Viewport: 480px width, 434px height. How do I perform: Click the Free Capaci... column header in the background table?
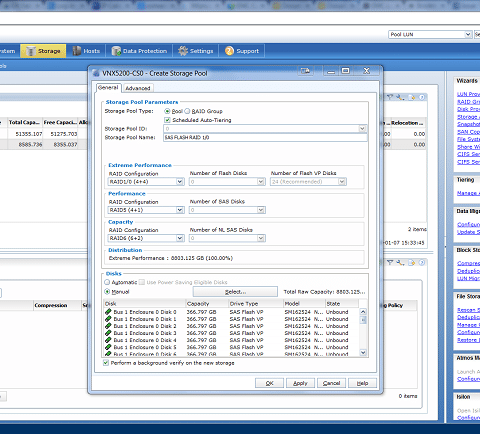[60, 122]
